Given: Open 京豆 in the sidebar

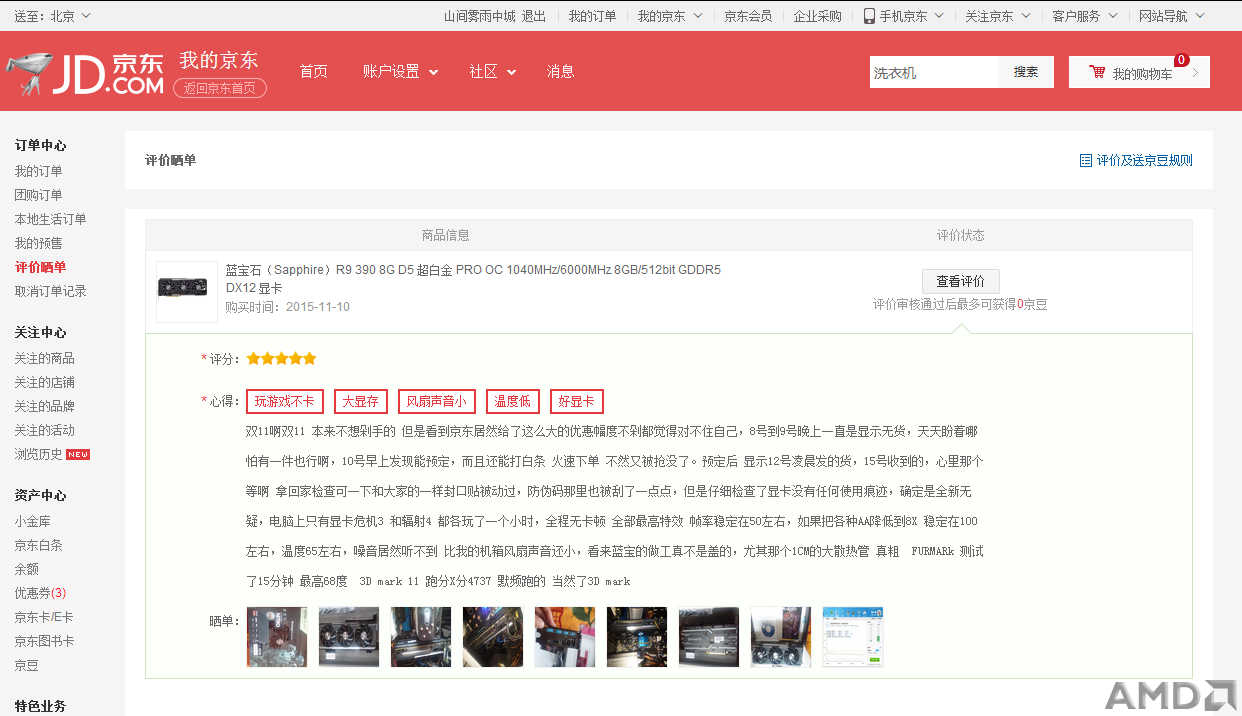Looking at the screenshot, I should click(26, 665).
